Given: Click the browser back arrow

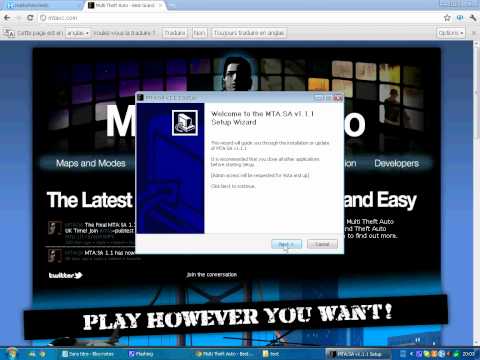Looking at the screenshot, I should (x=7, y=18).
